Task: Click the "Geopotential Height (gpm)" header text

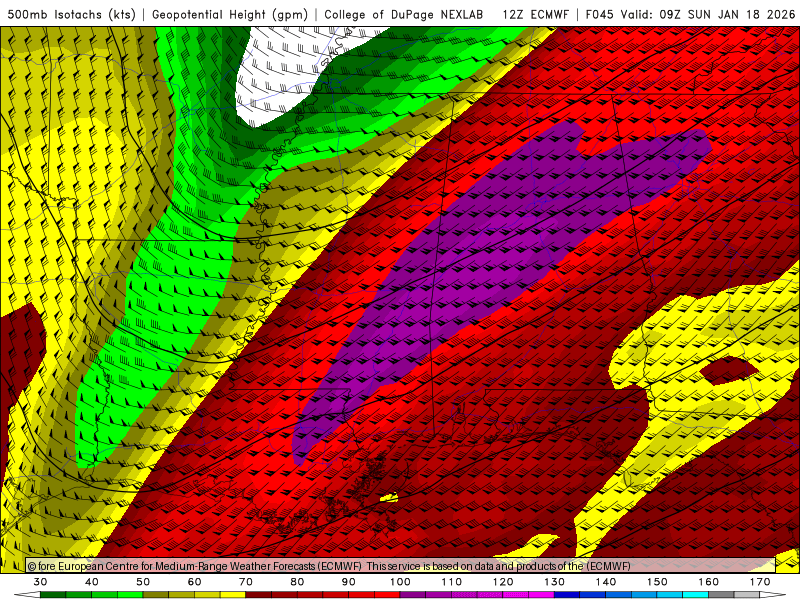Action: pyautogui.click(x=230, y=14)
